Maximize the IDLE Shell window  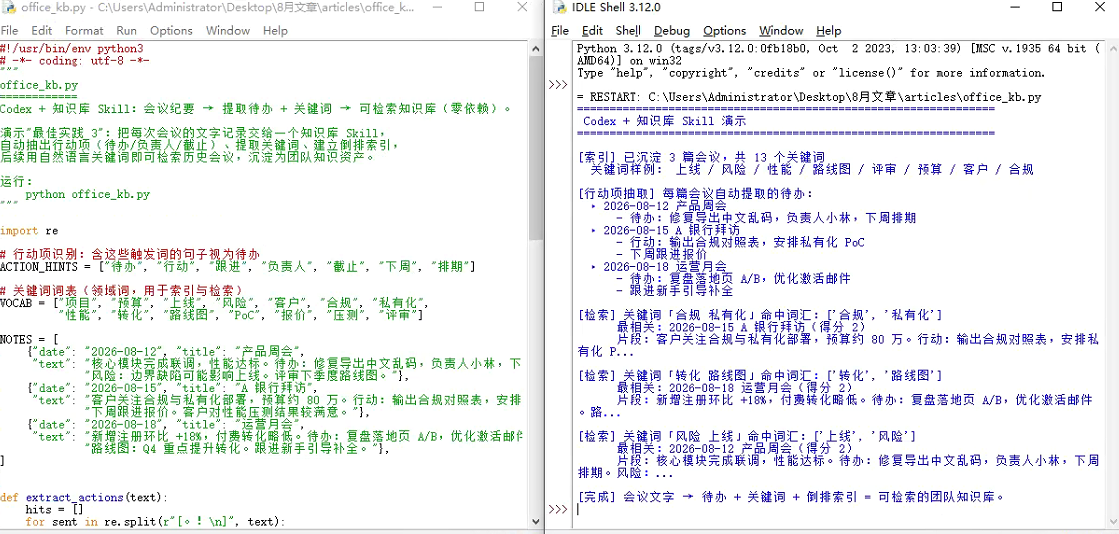tap(1058, 7)
